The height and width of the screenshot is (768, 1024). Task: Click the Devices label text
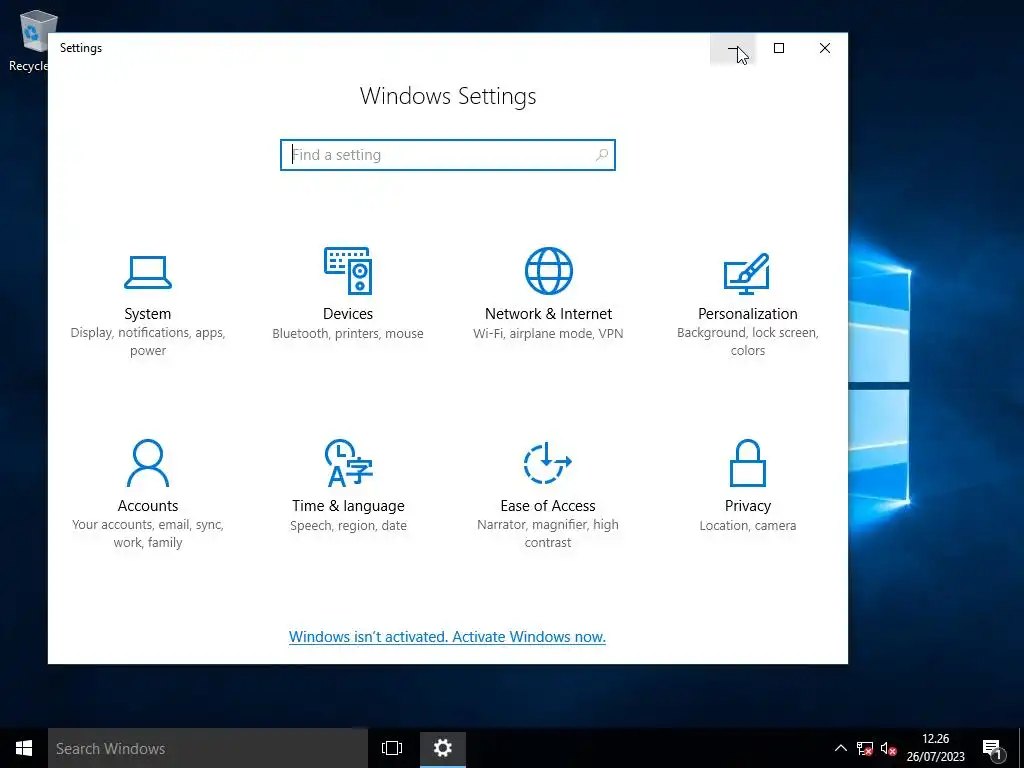pyautogui.click(x=348, y=313)
